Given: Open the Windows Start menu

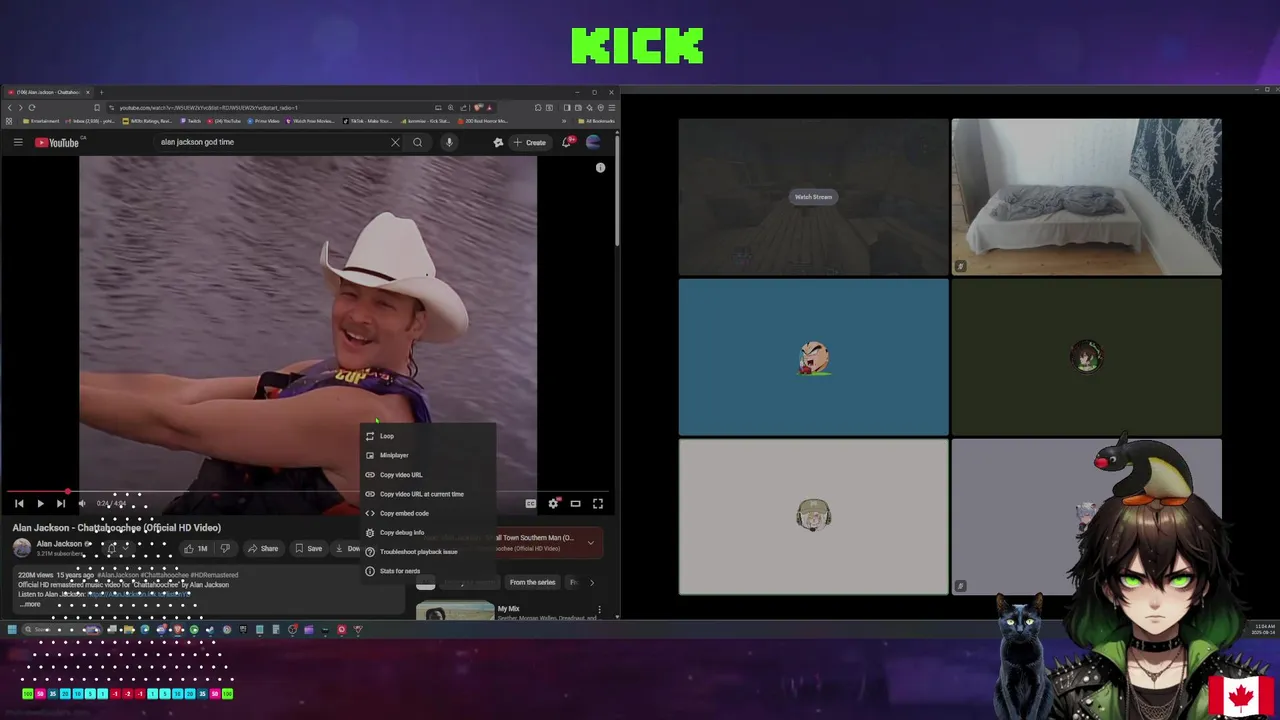Looking at the screenshot, I should [12, 630].
